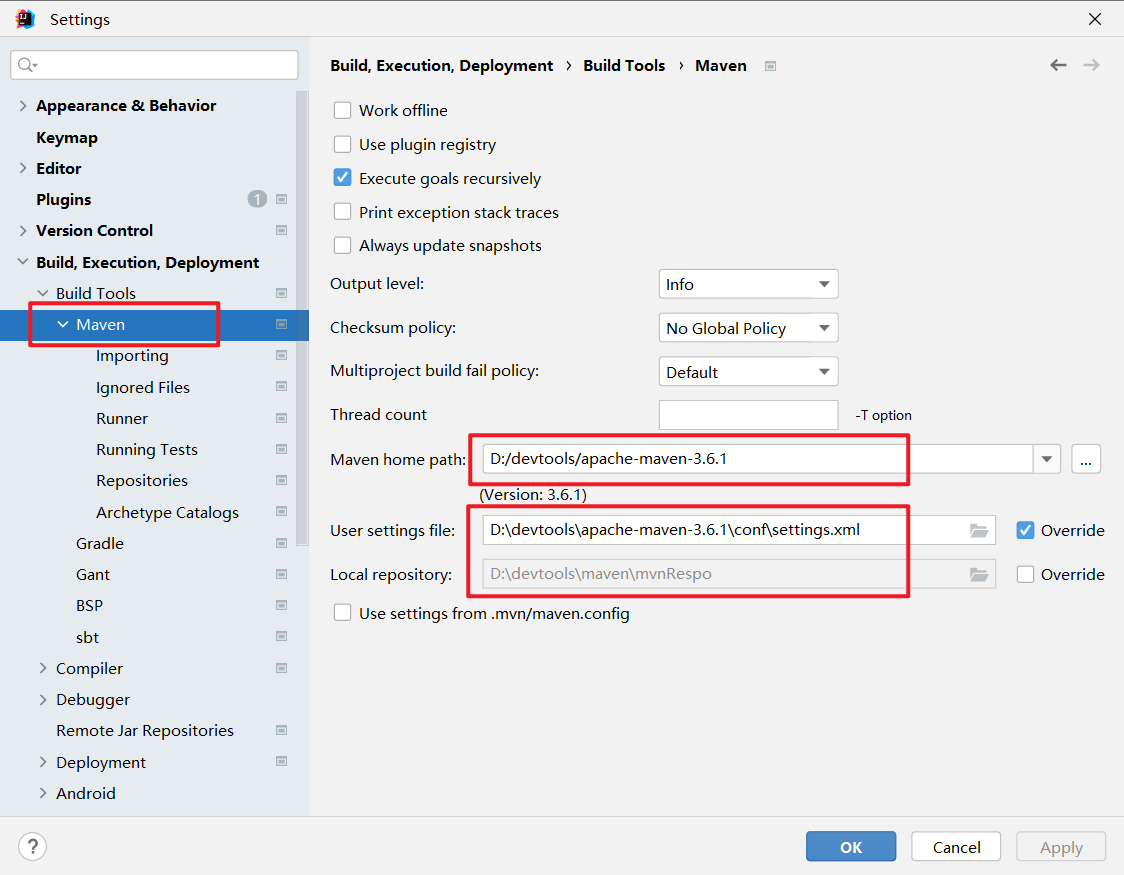
Task: Click the project icon on Ignored Files row
Action: click(x=282, y=387)
